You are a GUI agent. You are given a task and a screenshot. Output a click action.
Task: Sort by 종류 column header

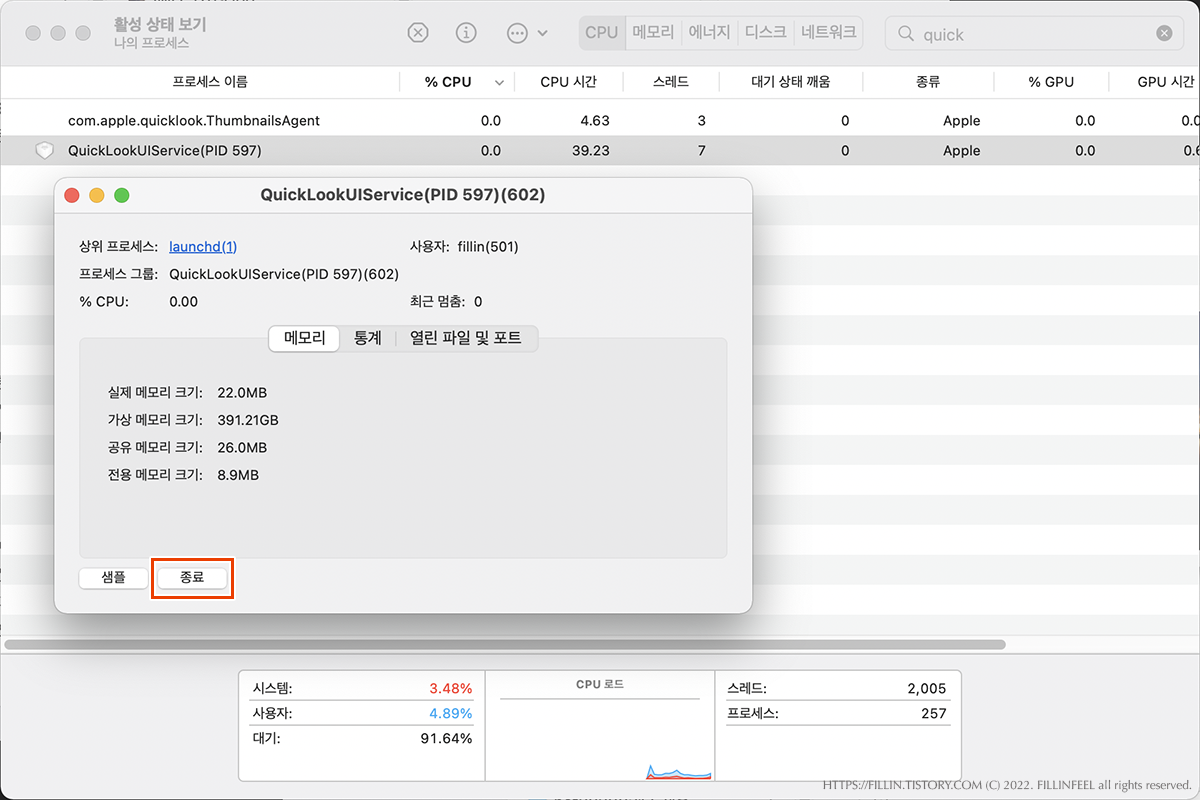coord(928,82)
